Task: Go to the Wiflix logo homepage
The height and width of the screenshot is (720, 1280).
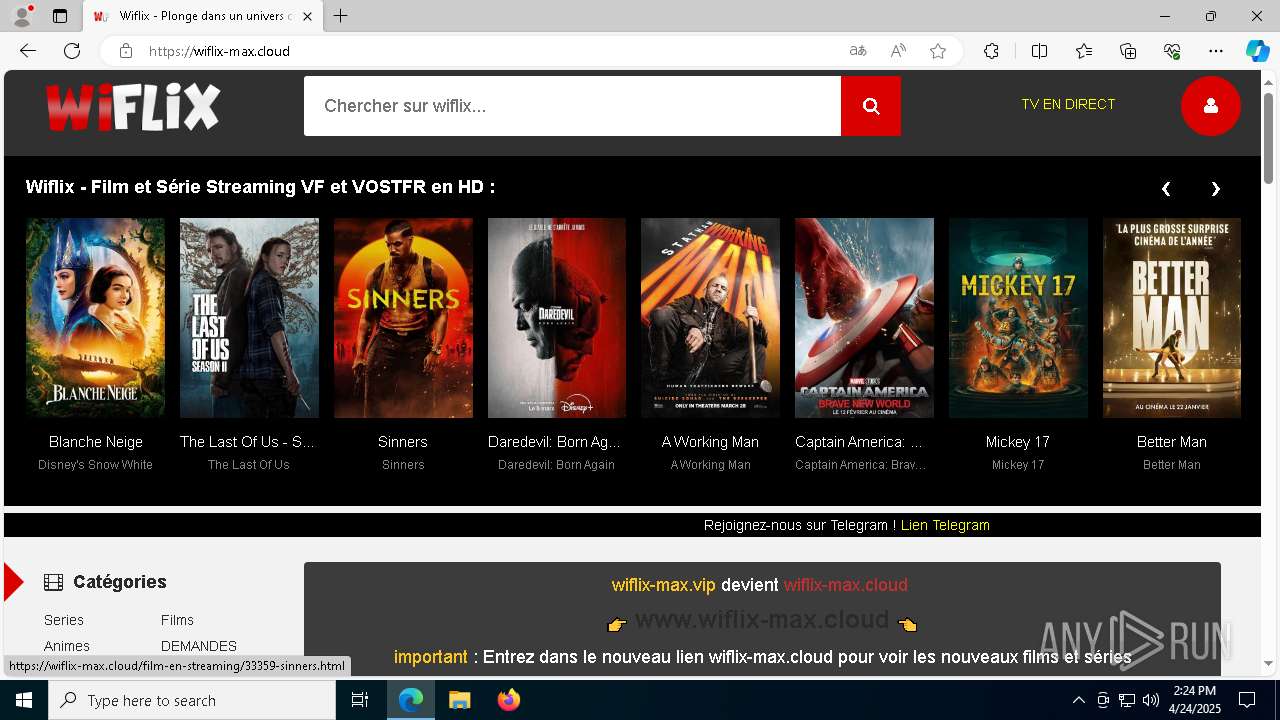Action: [x=133, y=106]
